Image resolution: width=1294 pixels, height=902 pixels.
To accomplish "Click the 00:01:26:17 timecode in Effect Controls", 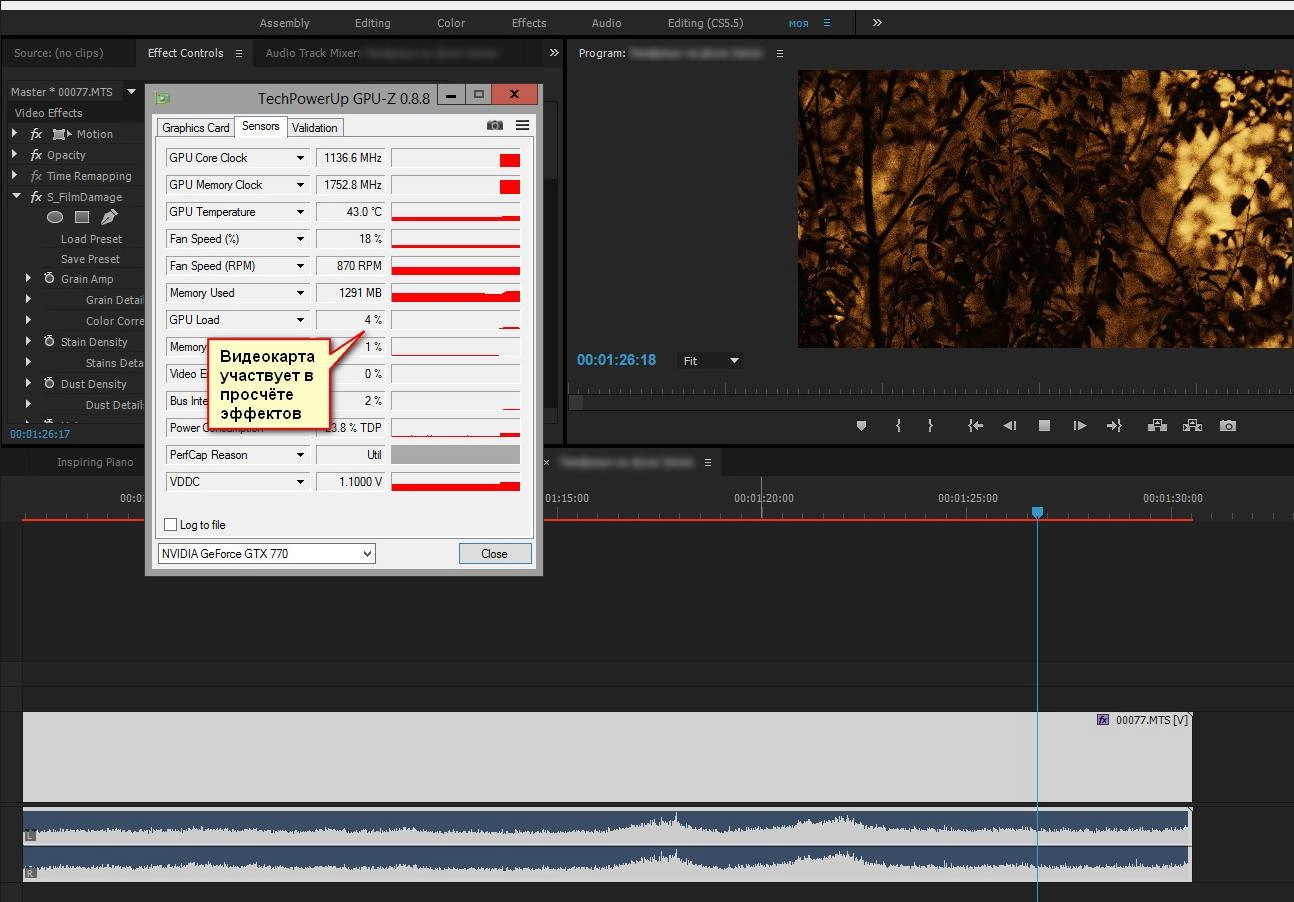I will point(40,434).
